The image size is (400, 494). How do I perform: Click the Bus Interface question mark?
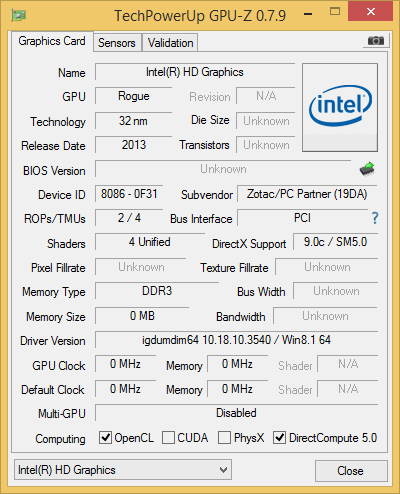[375, 218]
